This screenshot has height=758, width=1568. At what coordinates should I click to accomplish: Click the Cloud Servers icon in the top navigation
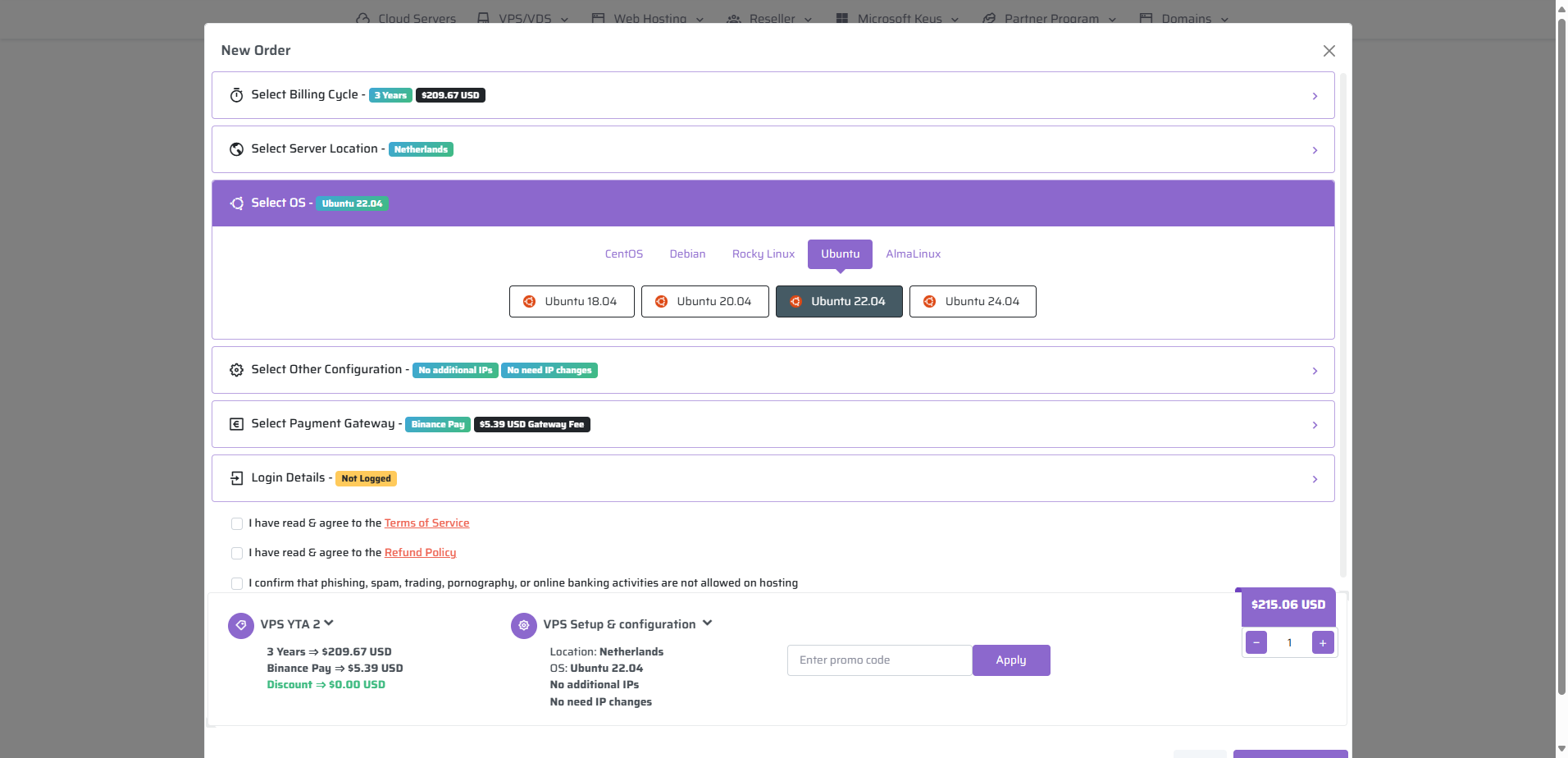click(x=362, y=18)
